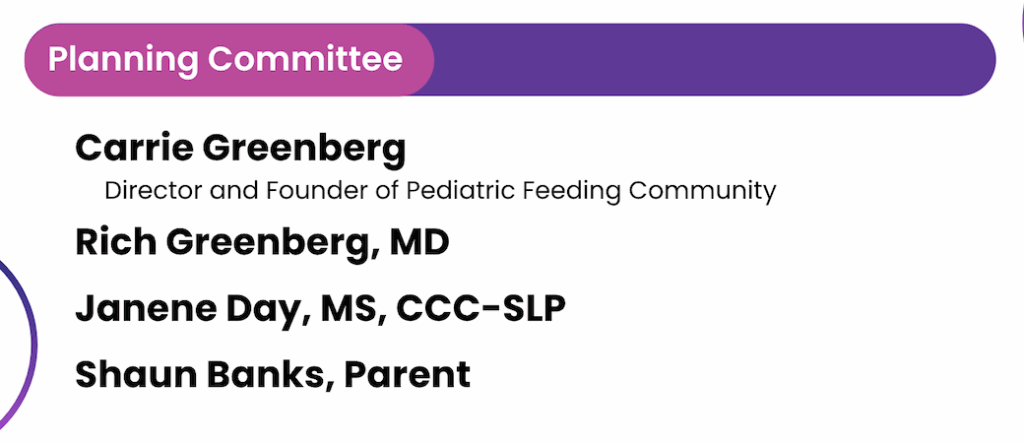This screenshot has height=443, width=1024.
Task: Click the word "Planning" in the header
Action: tap(123, 59)
